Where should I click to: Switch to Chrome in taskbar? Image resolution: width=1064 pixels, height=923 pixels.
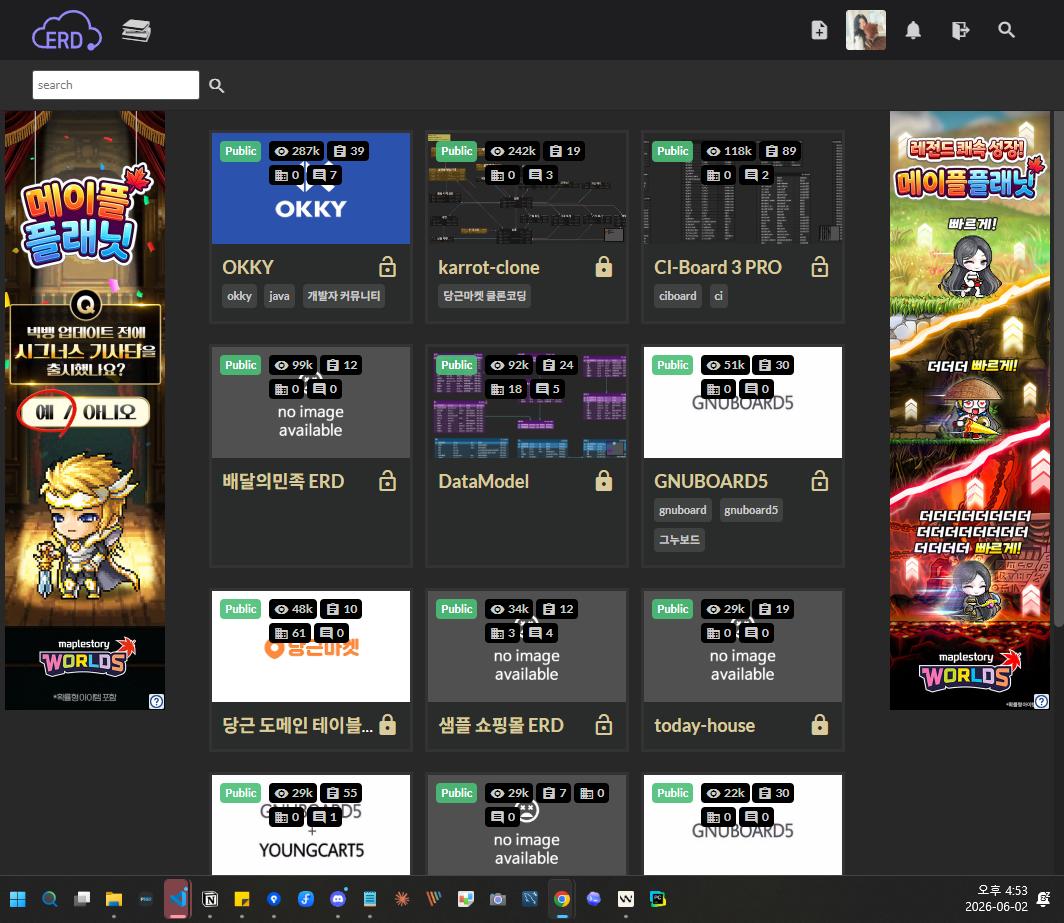point(562,899)
